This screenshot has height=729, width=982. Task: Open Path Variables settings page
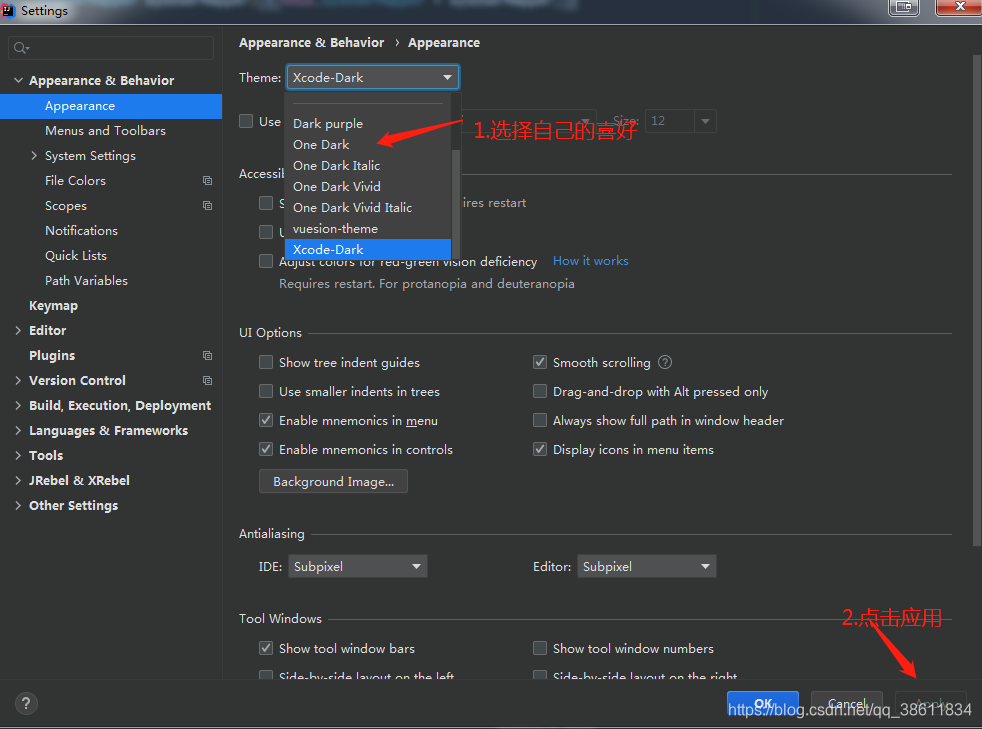click(x=86, y=281)
